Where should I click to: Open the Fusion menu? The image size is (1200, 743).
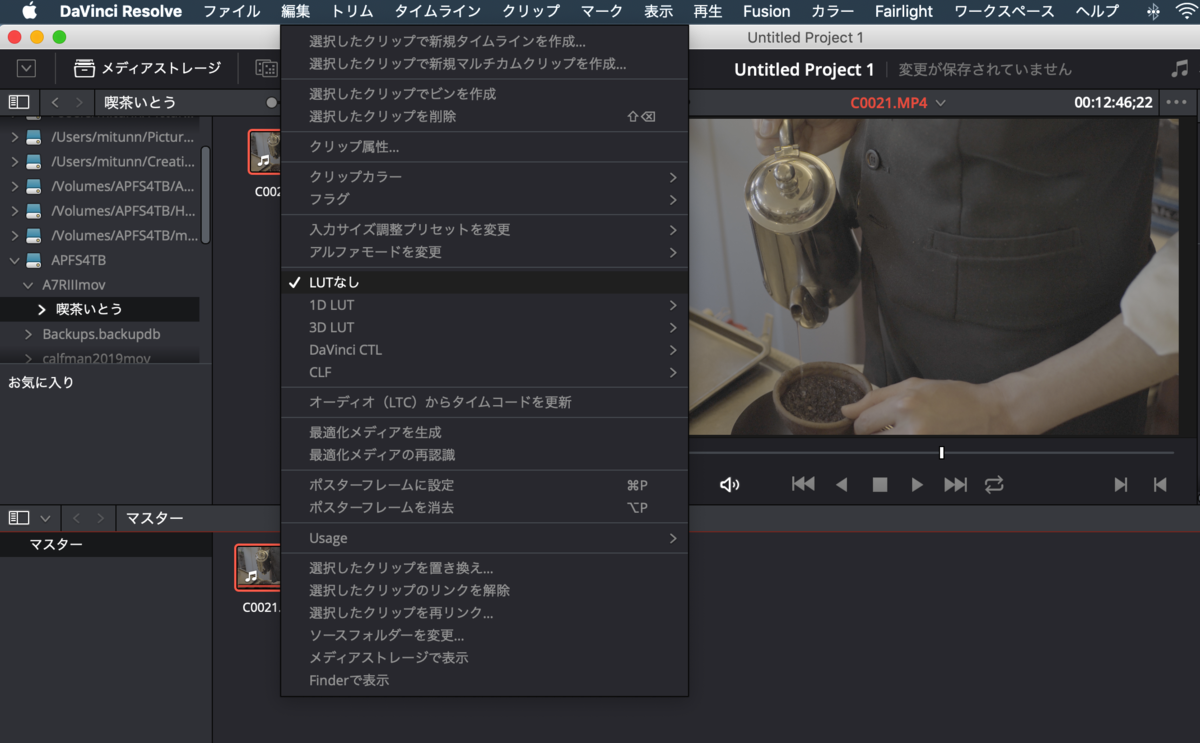coord(767,12)
